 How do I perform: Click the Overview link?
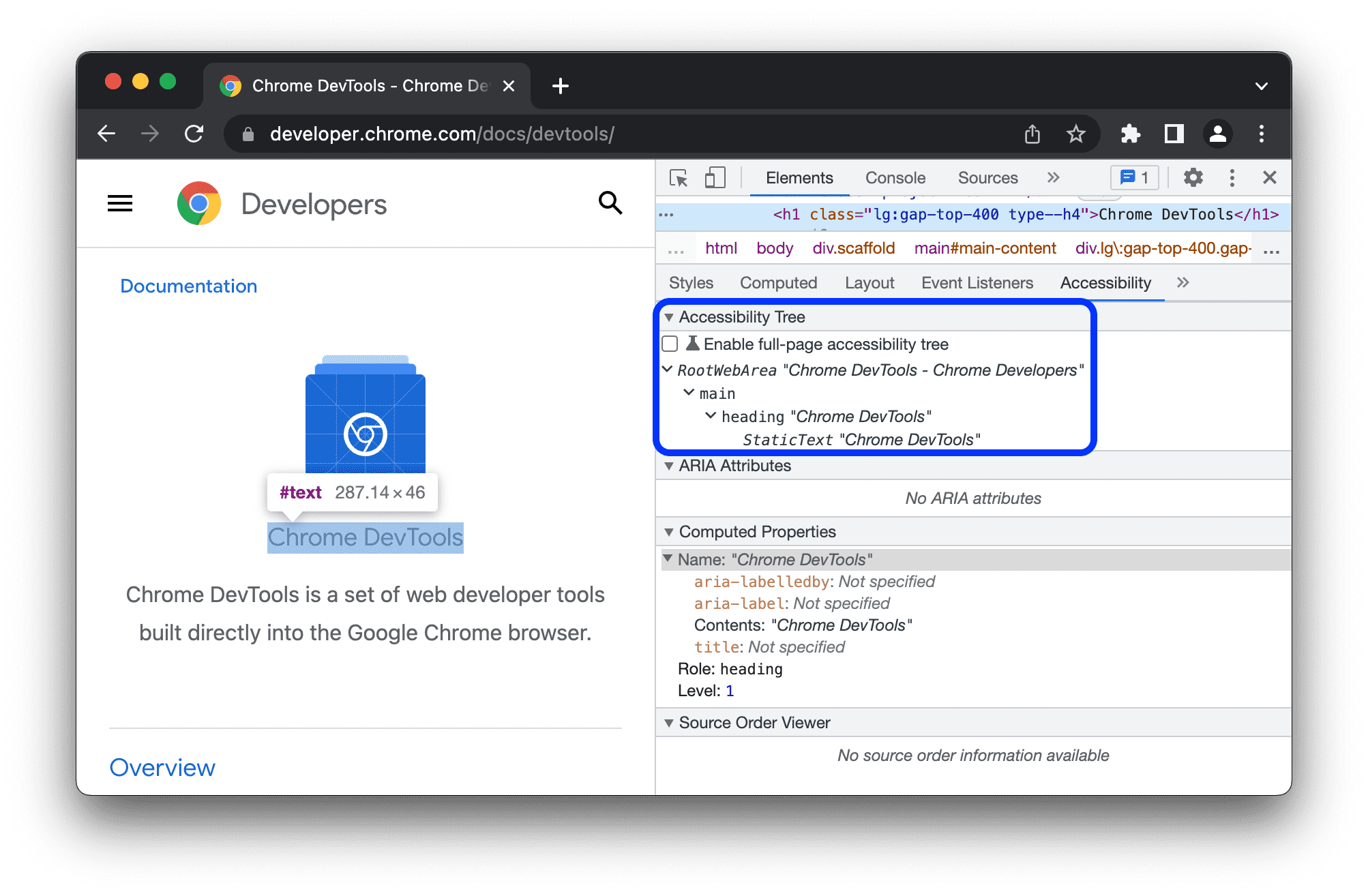point(163,768)
